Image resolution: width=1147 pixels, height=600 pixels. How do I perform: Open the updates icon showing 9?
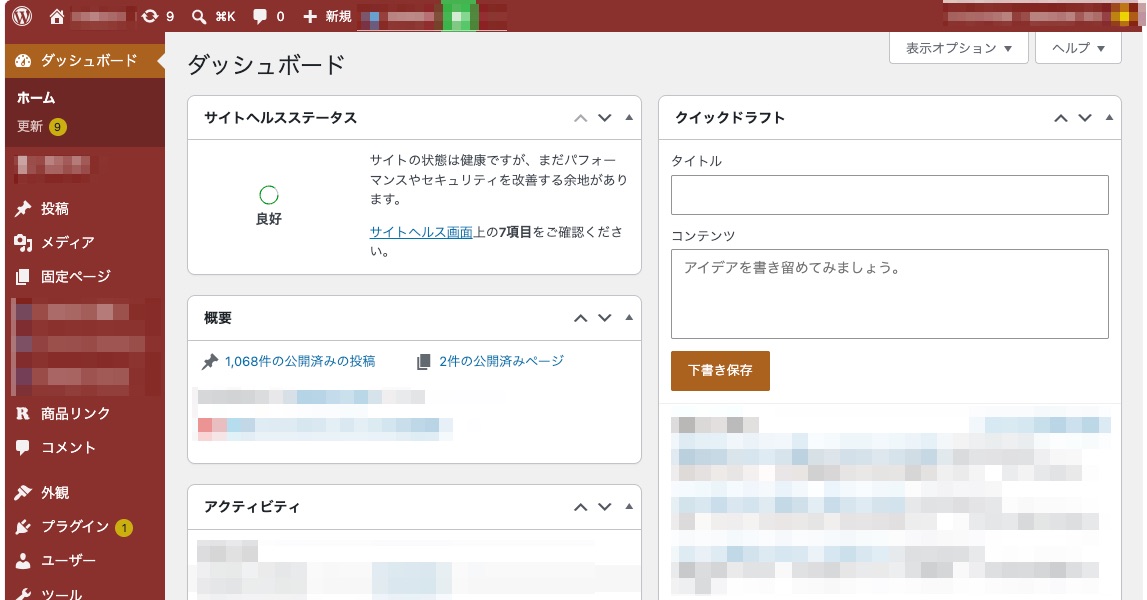click(x=150, y=16)
